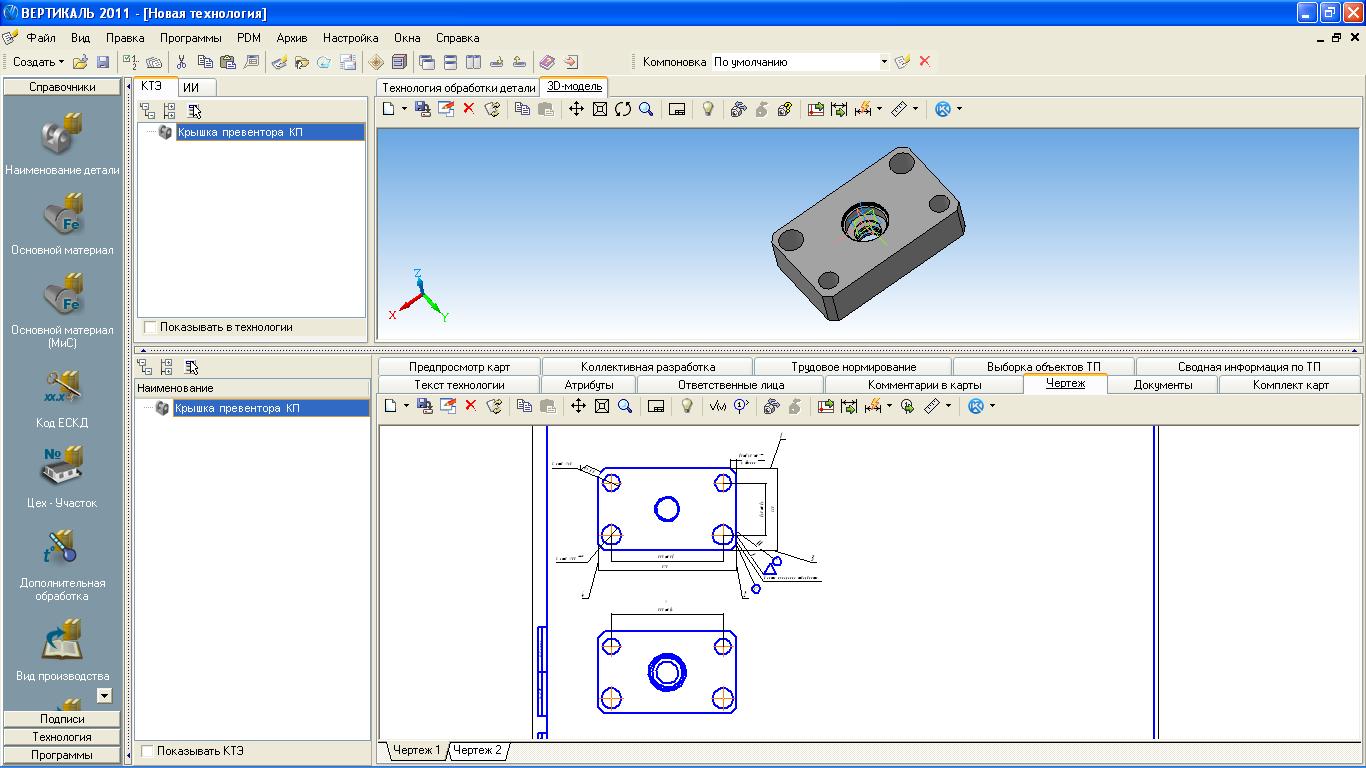The height and width of the screenshot is (768, 1366).
Task: Click the Технология panel button
Action: click(x=62, y=737)
